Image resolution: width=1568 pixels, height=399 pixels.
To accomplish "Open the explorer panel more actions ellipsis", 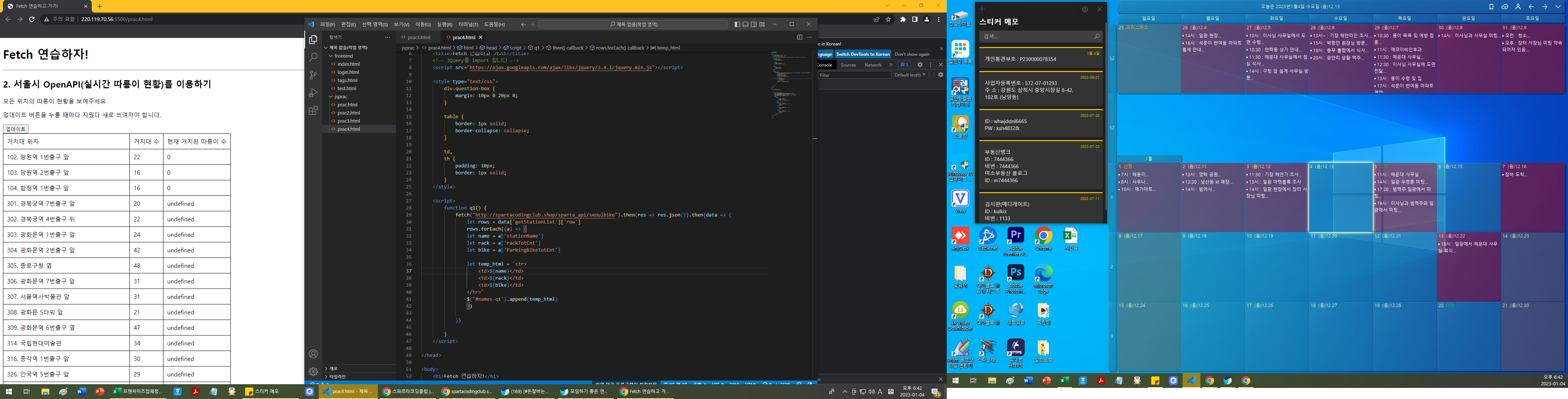I will point(387,38).
